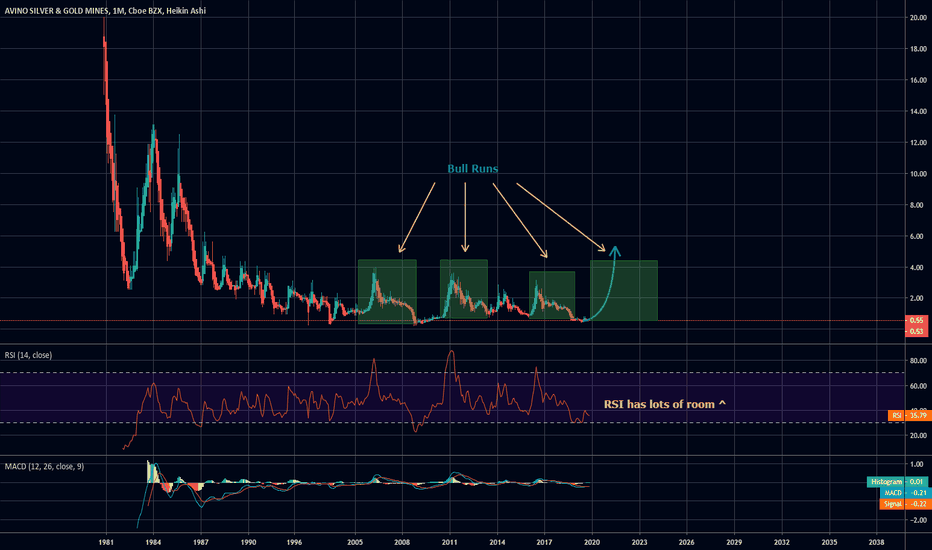
Task: Click the MACD -0.21 value tag
Action: pos(905,493)
